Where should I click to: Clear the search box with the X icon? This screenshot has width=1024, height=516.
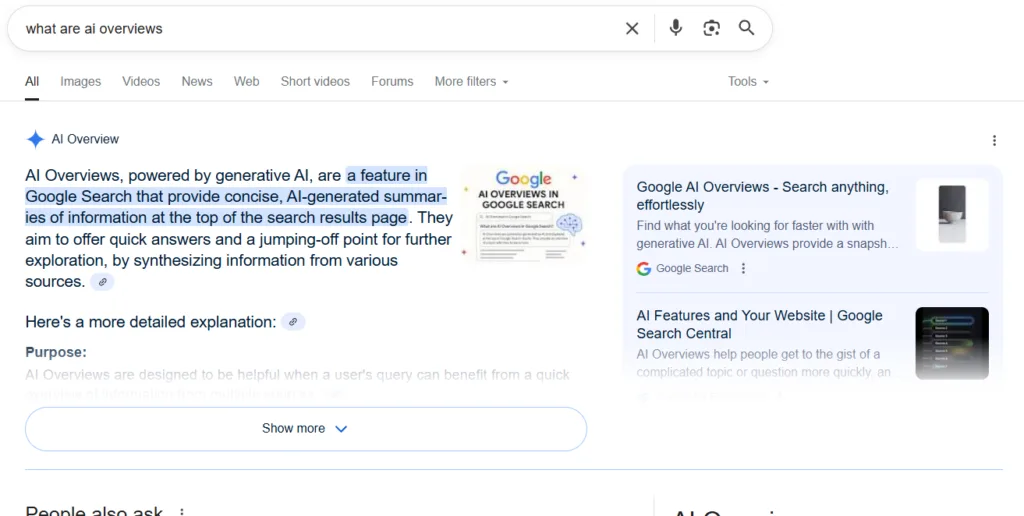[x=632, y=29]
